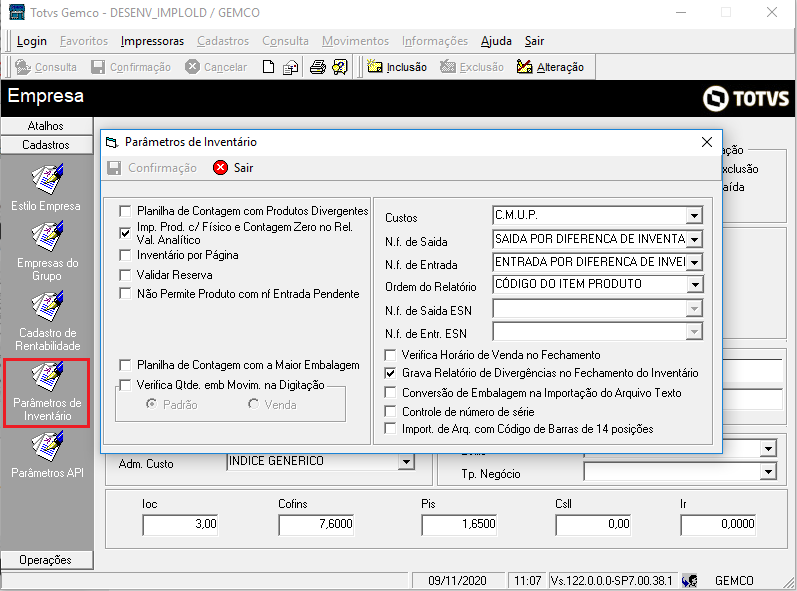Click the Consulta toolbar icon
797x591 pixels.
click(x=23, y=67)
